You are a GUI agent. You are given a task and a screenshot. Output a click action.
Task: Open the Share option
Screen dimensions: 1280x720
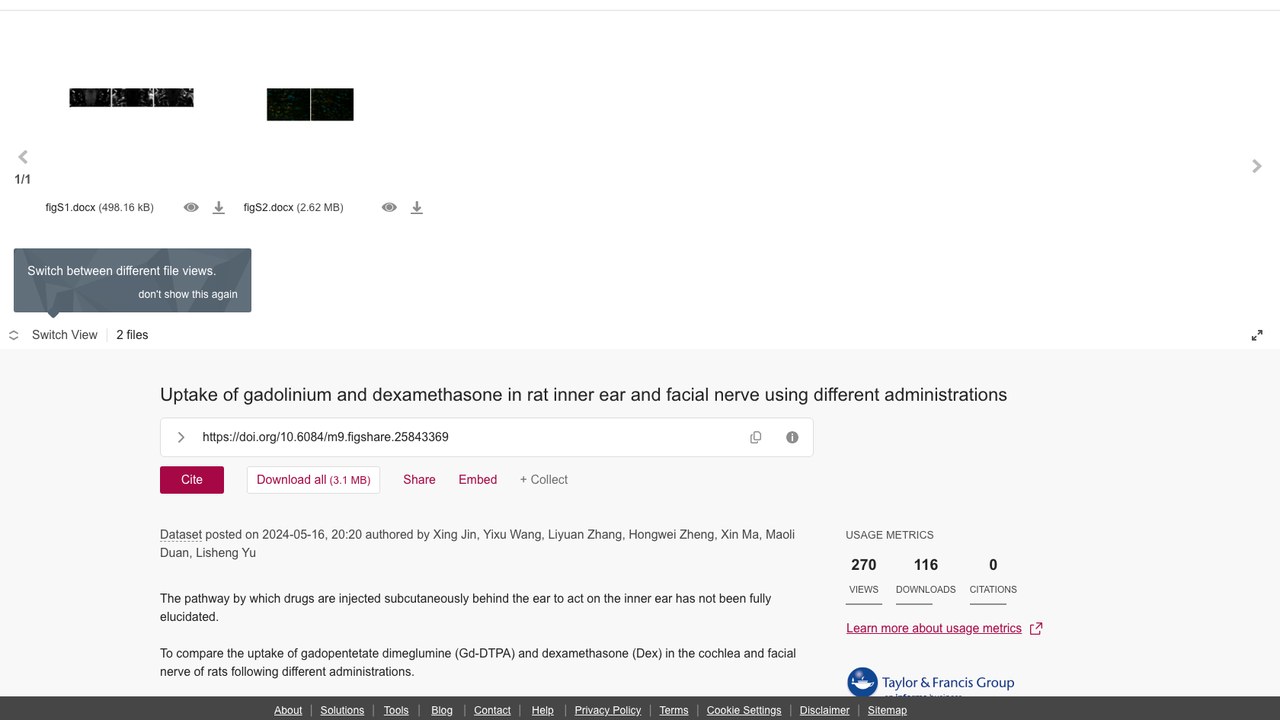coord(419,480)
